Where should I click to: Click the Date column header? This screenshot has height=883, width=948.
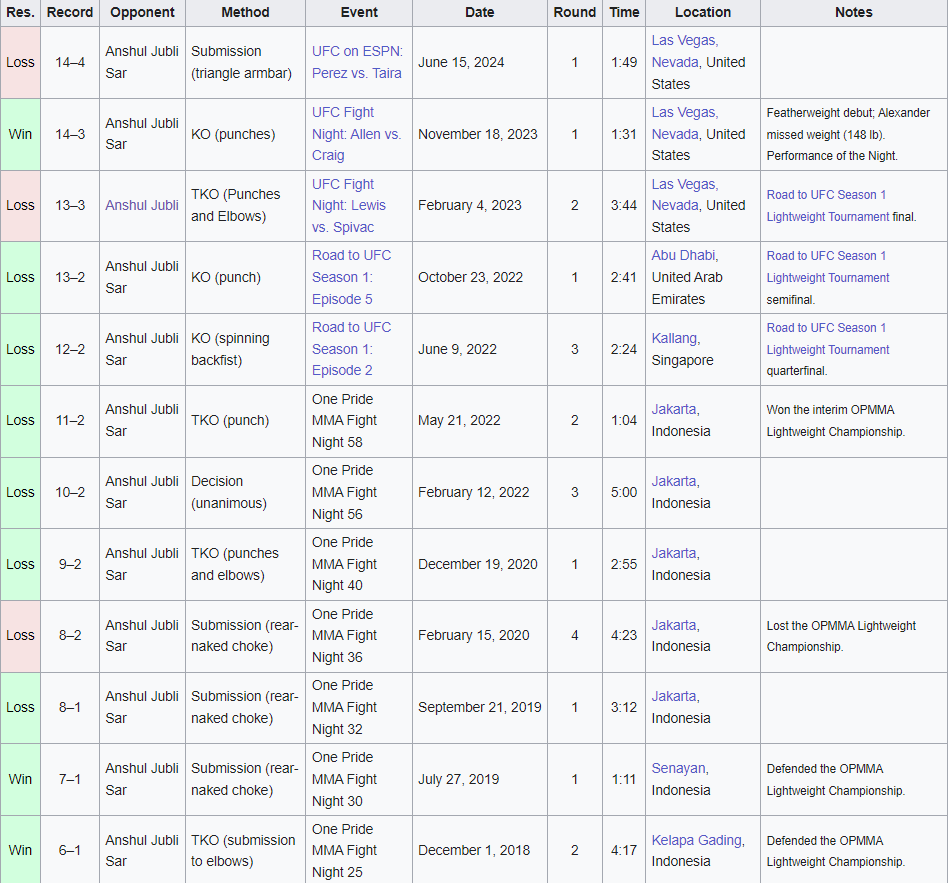click(x=480, y=13)
